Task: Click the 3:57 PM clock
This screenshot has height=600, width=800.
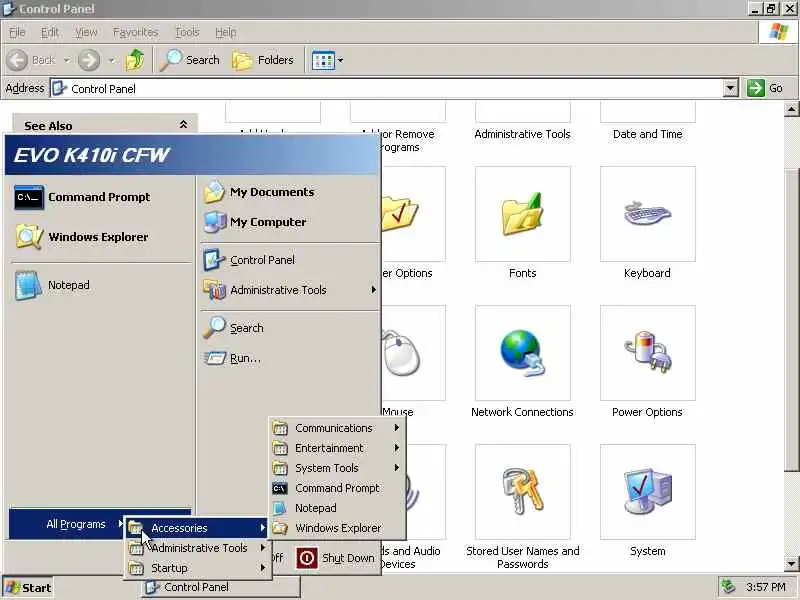Action: [765, 587]
